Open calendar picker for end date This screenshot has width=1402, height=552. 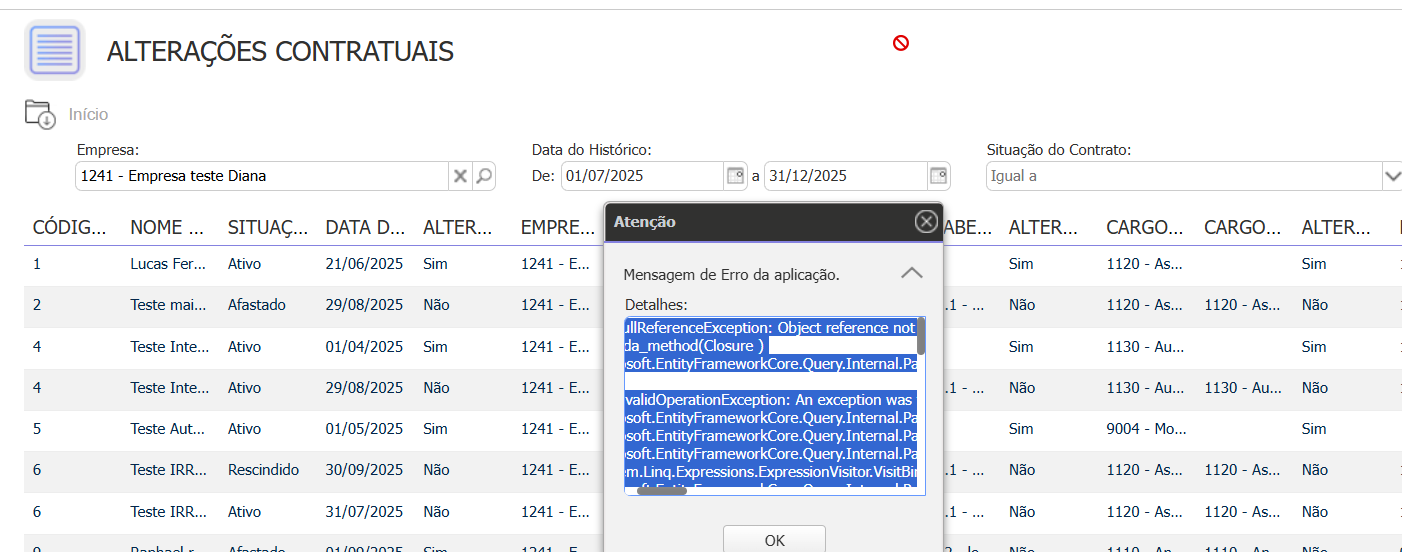tap(938, 176)
